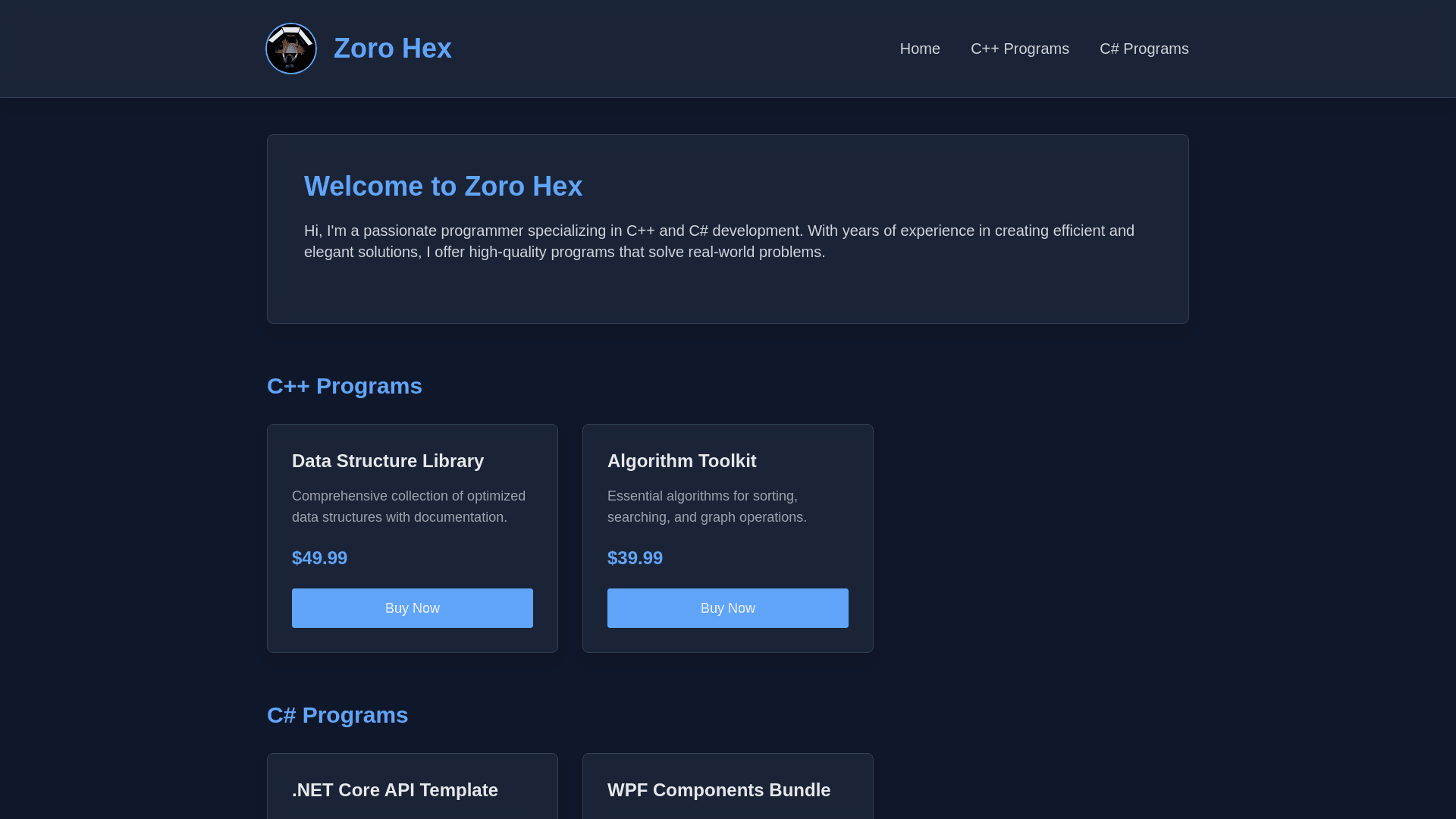Click the $49.99 price label
1456x819 pixels.
click(319, 558)
